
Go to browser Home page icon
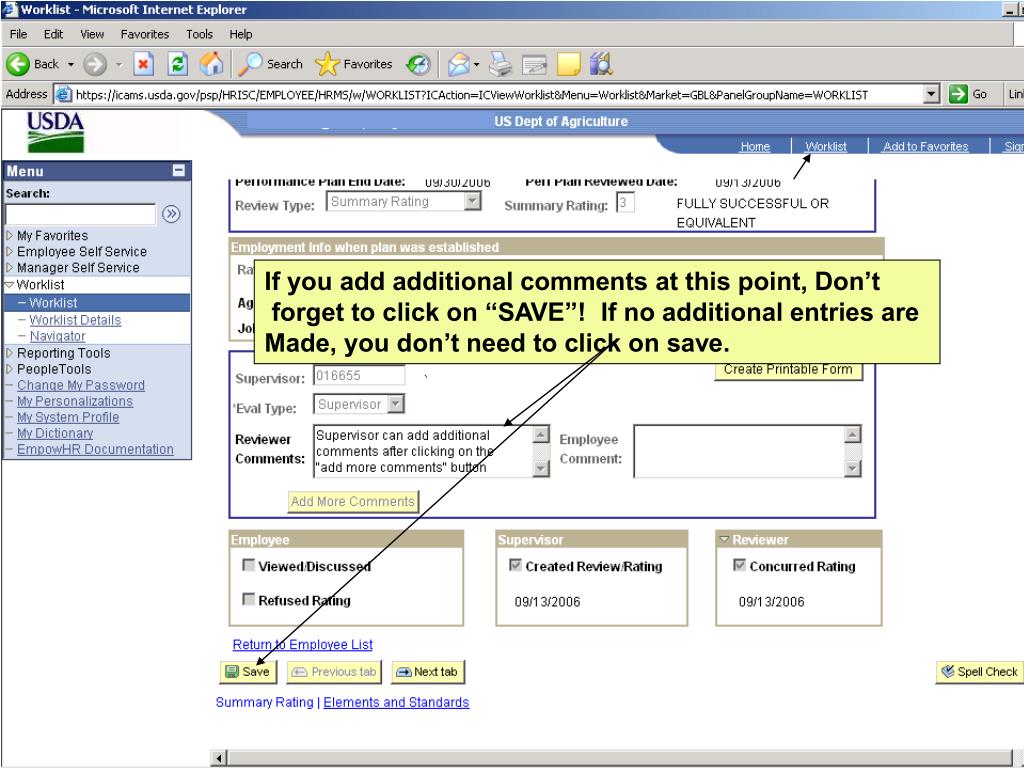pos(211,64)
